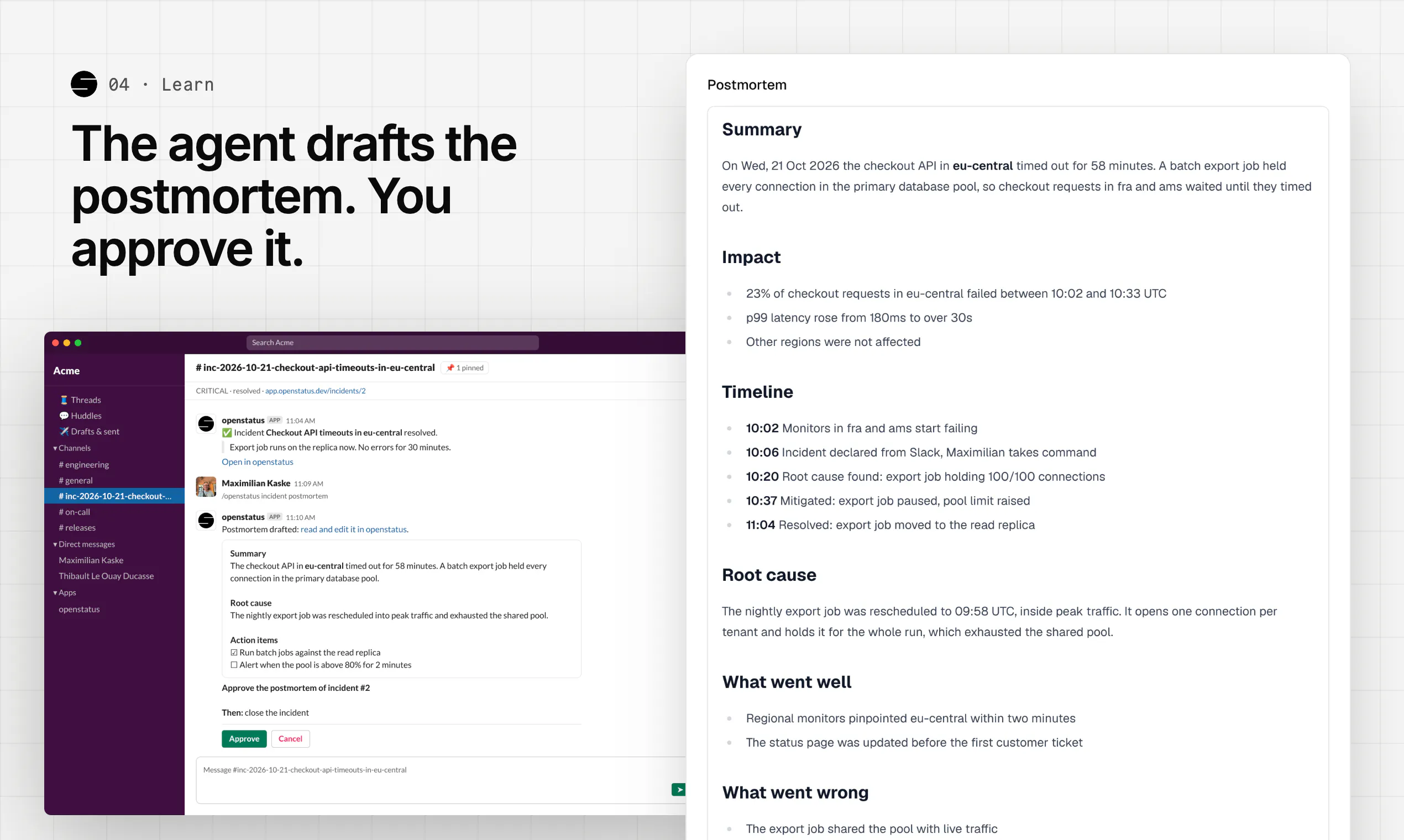The width and height of the screenshot is (1404, 840).
Task: Click the Search Acme field
Action: 392,343
